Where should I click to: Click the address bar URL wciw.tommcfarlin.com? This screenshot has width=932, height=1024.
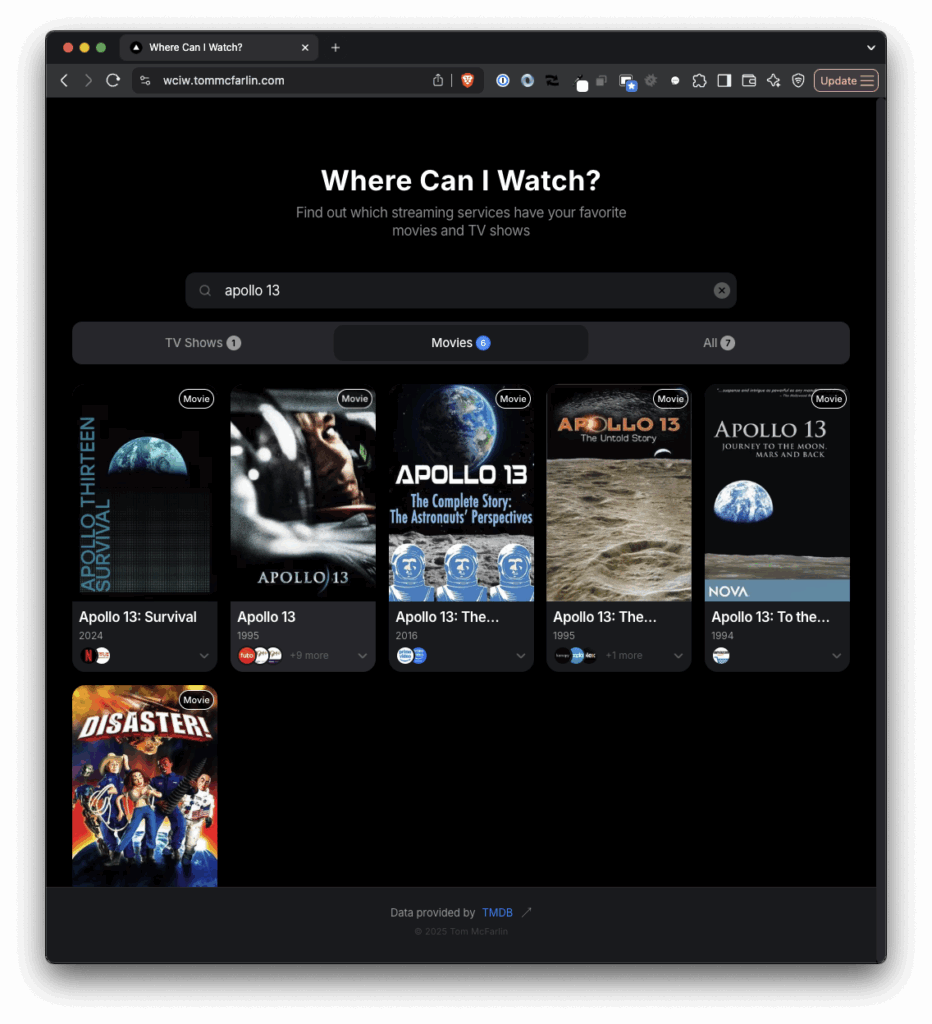[223, 80]
